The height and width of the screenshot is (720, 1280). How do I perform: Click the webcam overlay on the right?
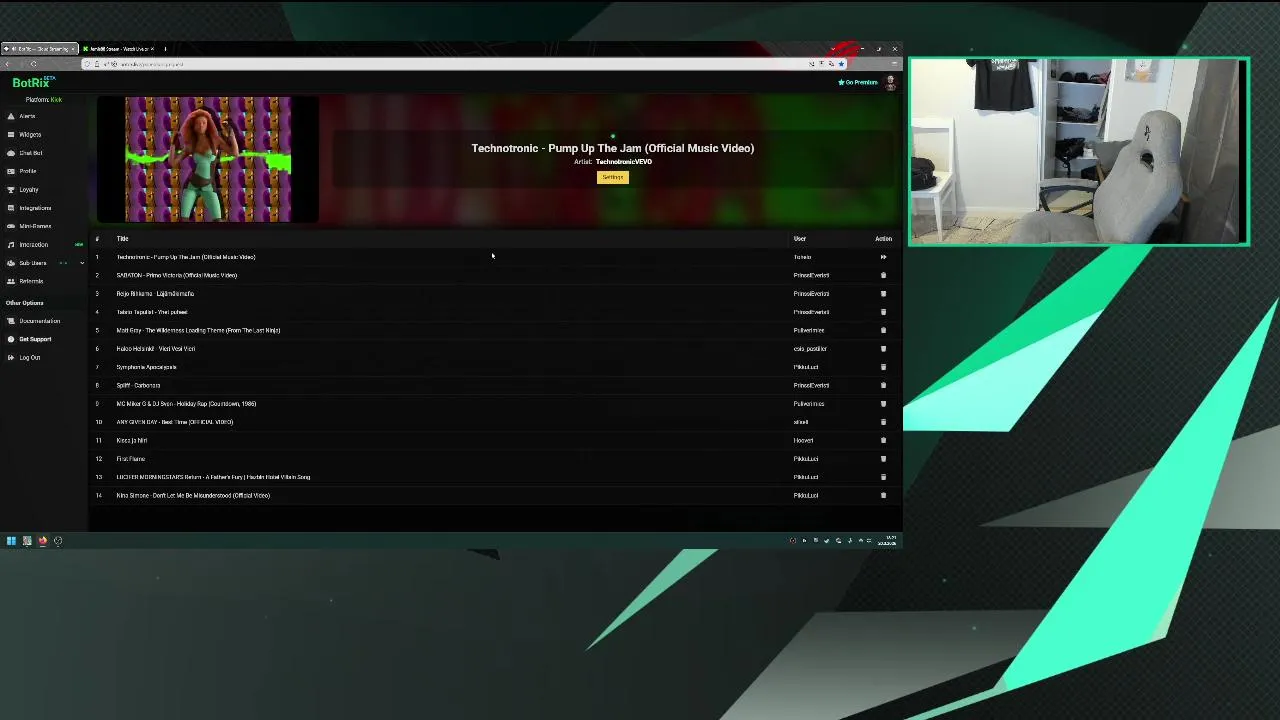point(1079,151)
